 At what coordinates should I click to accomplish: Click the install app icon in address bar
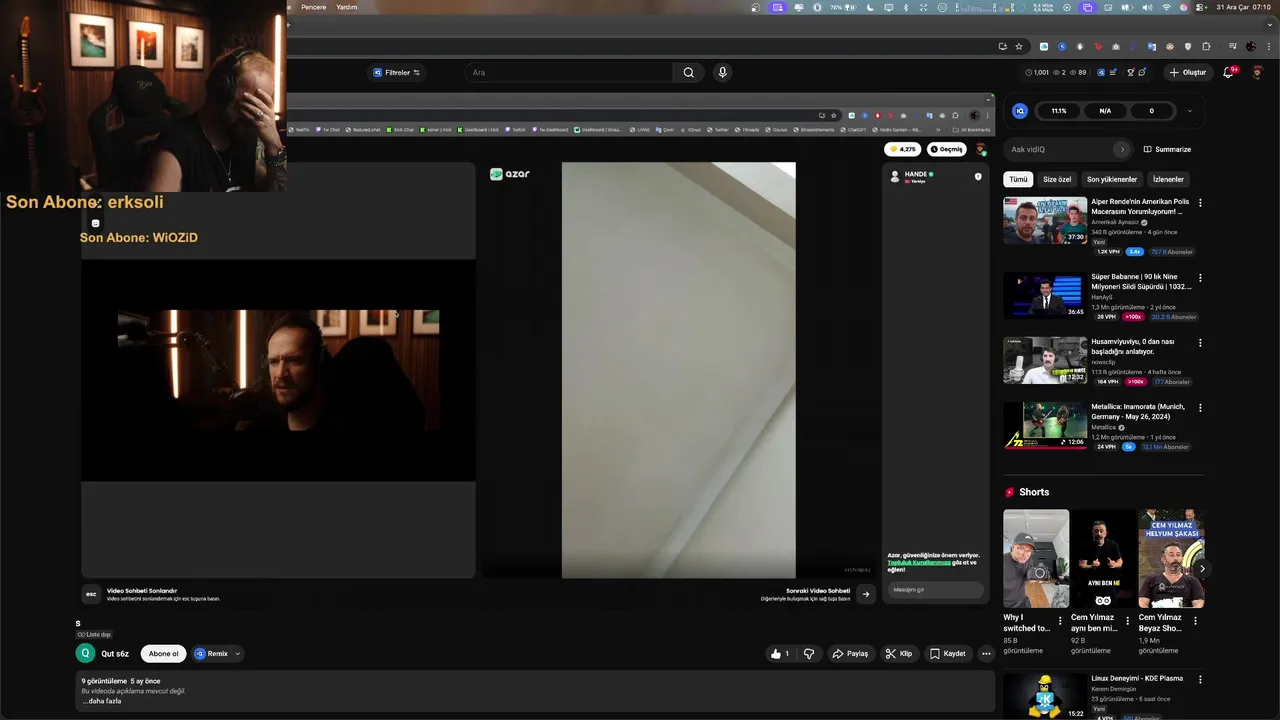pyautogui.click(x=1002, y=46)
